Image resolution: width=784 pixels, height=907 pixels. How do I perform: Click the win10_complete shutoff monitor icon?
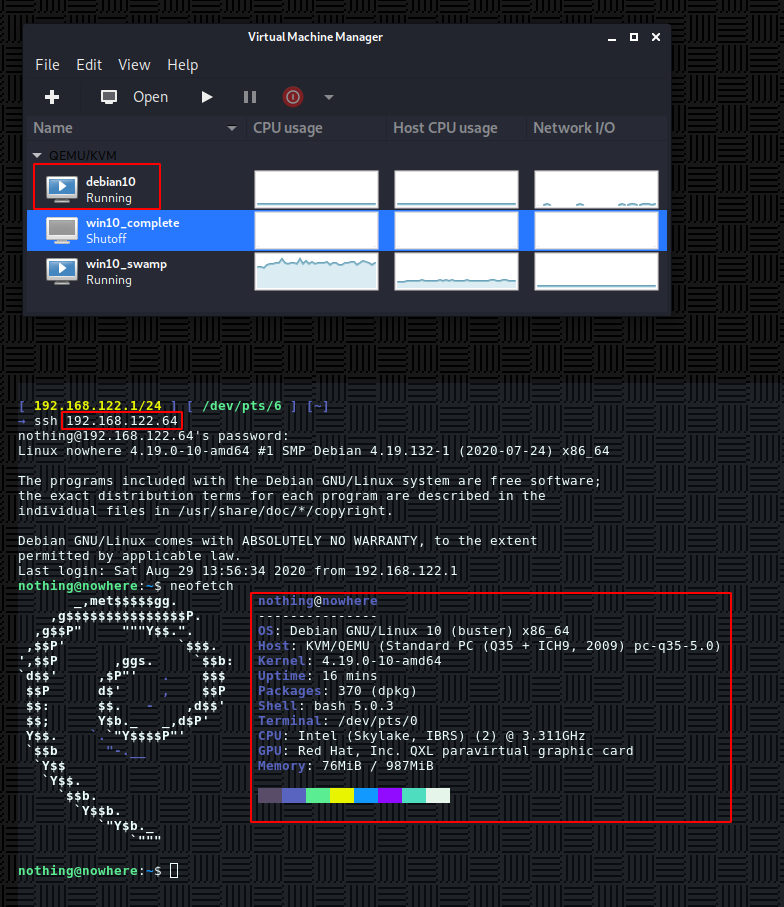pyautogui.click(x=62, y=230)
